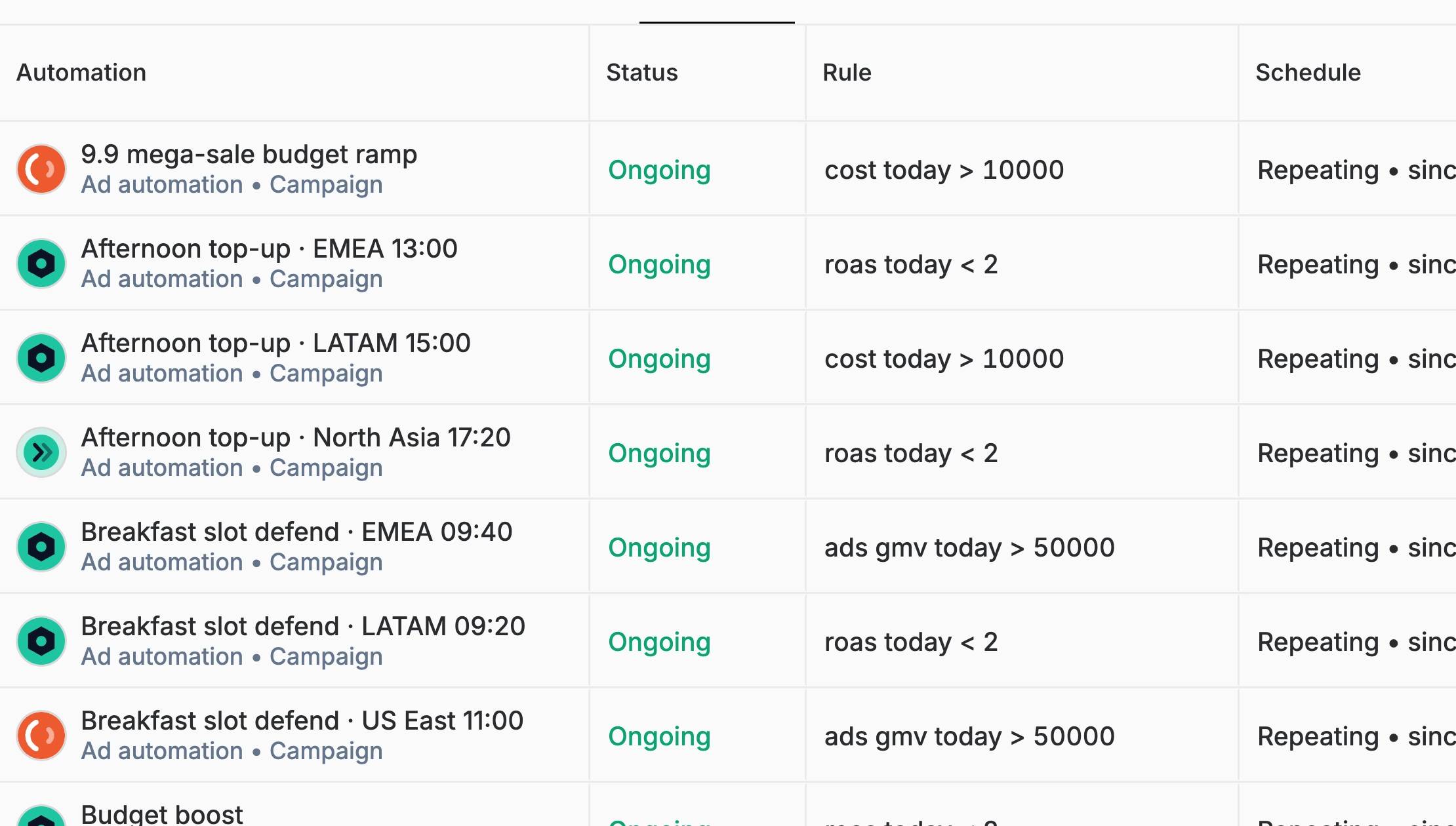Click rule 'roas today < 2' in LATAM 09:20 row

(912, 642)
